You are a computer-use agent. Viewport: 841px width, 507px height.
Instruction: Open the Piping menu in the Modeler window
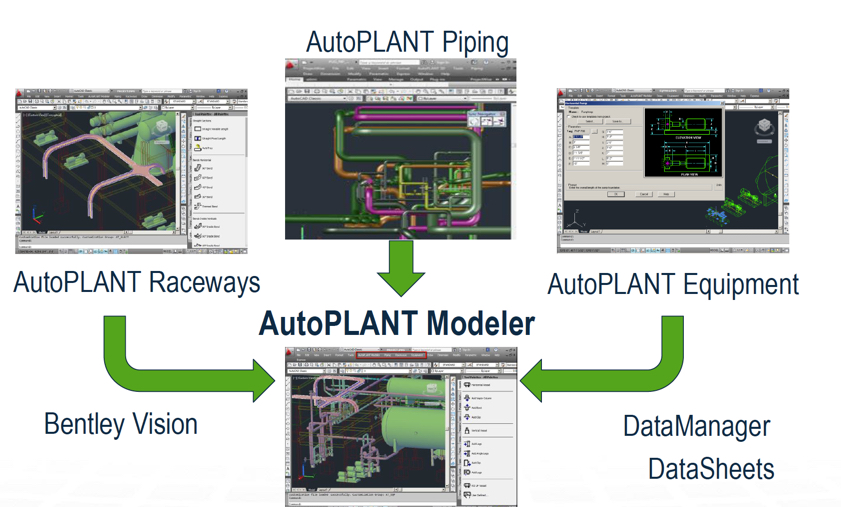[x=387, y=355]
